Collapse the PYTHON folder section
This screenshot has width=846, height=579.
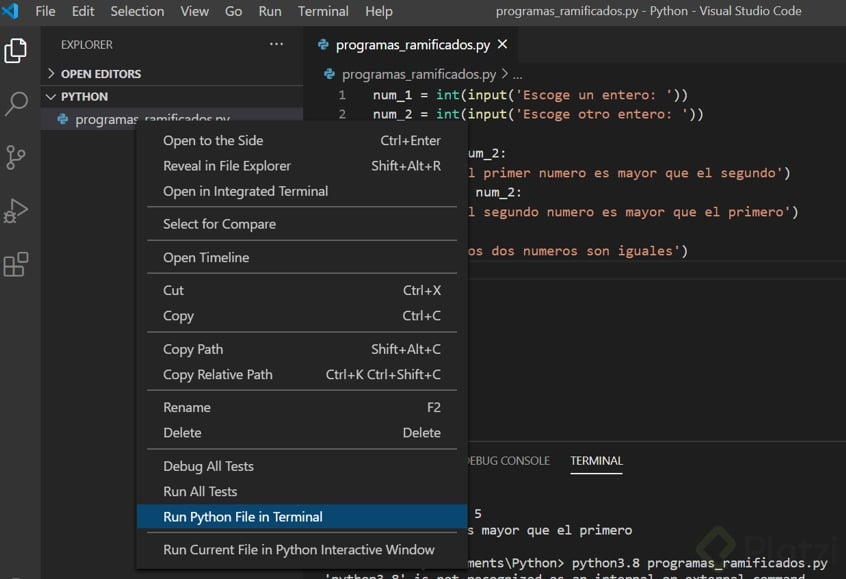coord(172,97)
